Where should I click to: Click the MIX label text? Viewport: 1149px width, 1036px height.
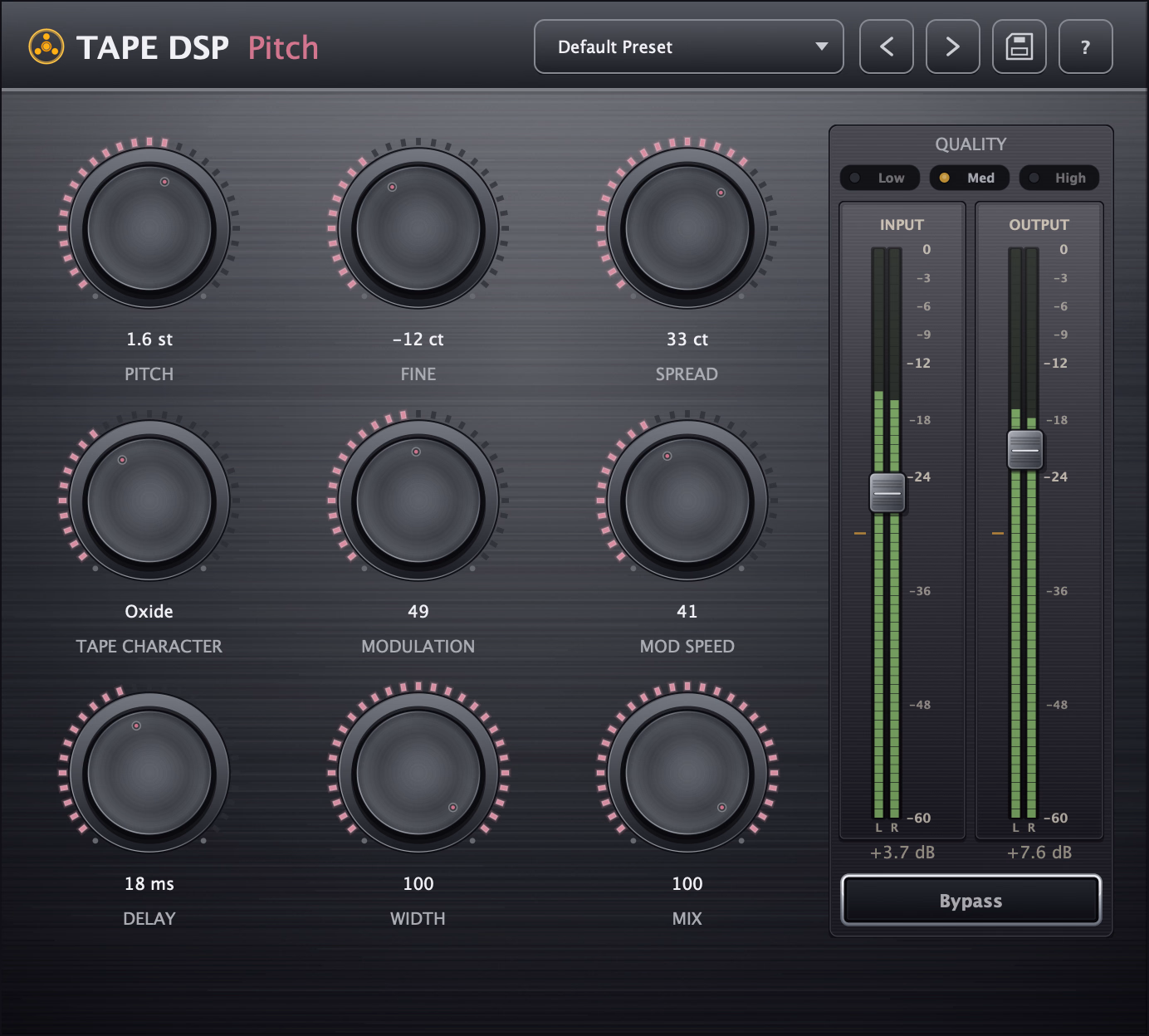pos(687,919)
